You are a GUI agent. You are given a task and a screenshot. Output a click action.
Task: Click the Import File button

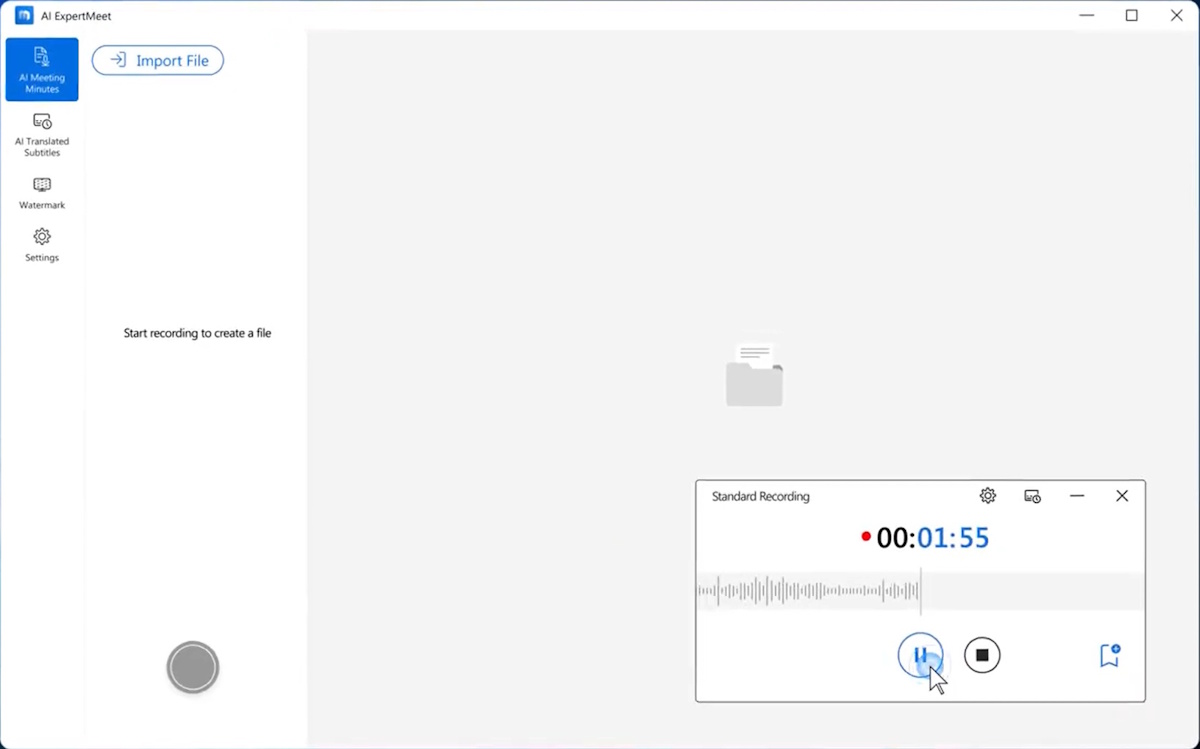[158, 61]
